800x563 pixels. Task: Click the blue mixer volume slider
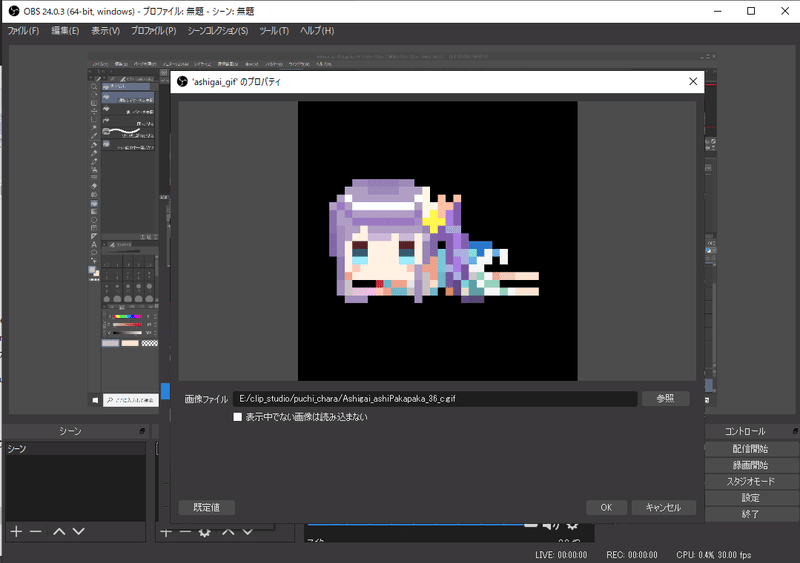tap(422, 524)
